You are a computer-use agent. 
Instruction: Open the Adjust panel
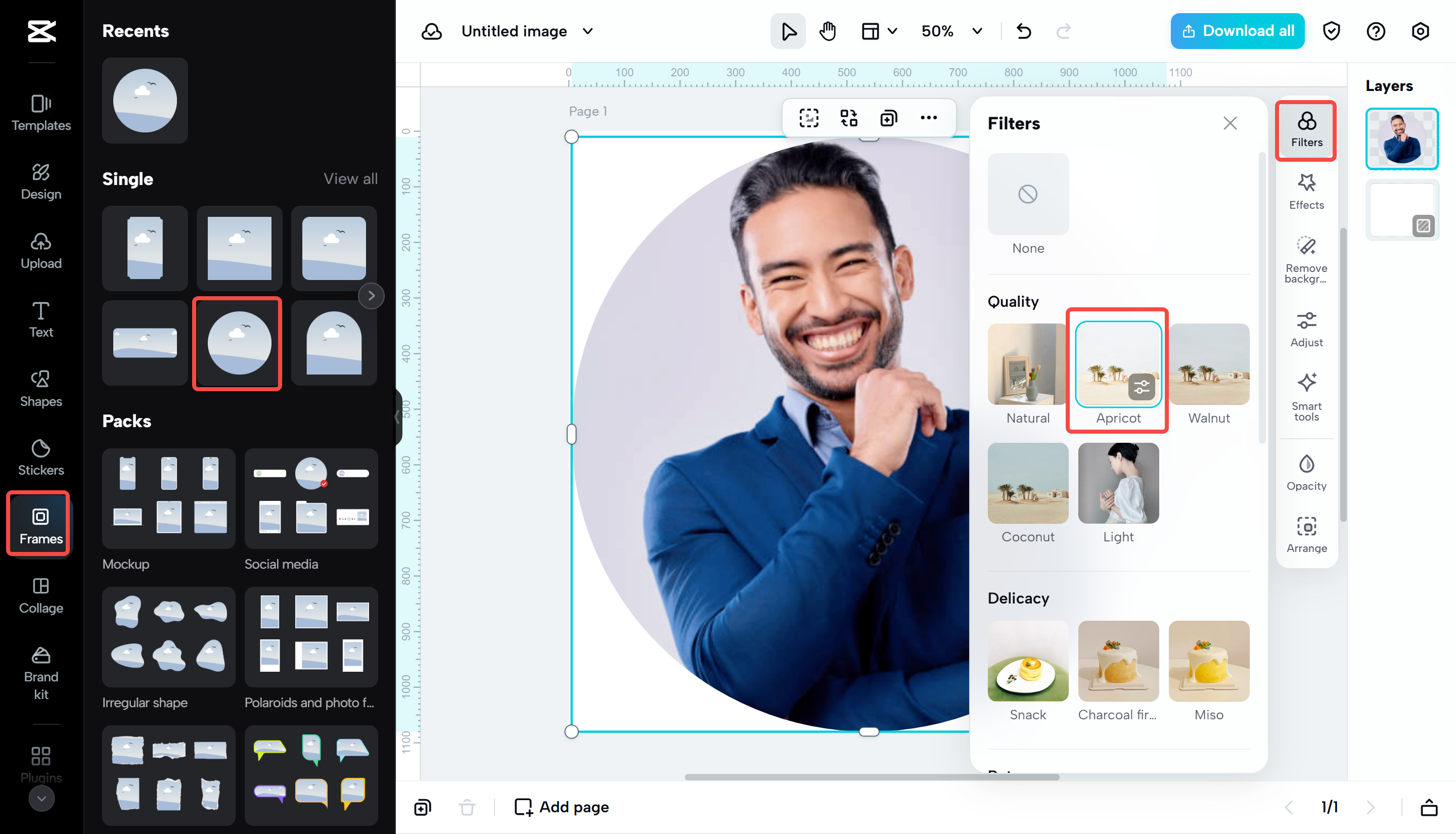(x=1306, y=328)
